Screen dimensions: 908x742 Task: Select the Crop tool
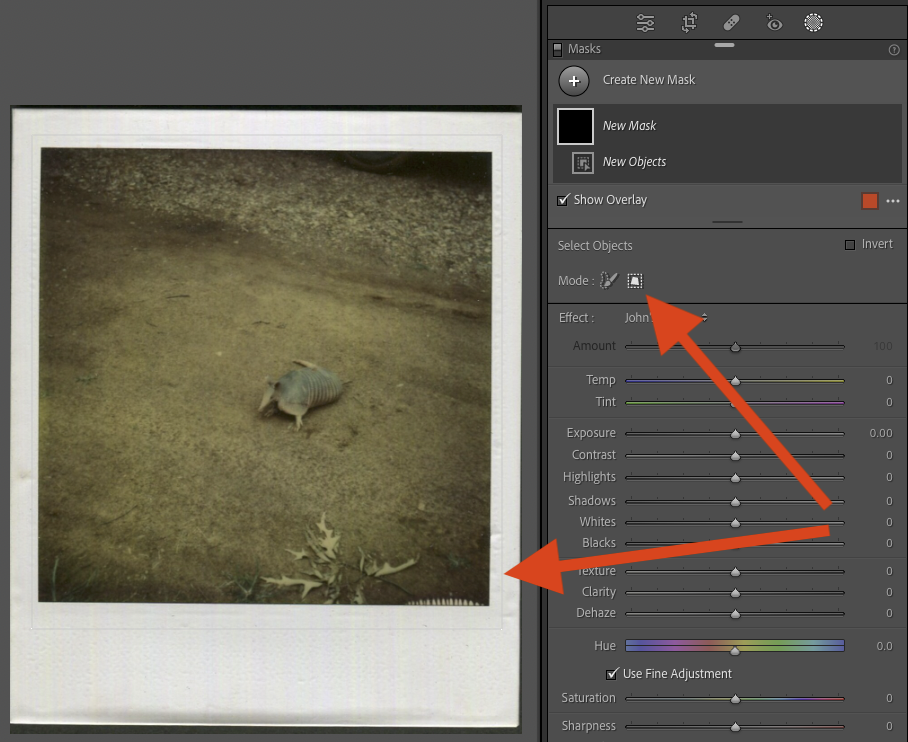[x=689, y=22]
